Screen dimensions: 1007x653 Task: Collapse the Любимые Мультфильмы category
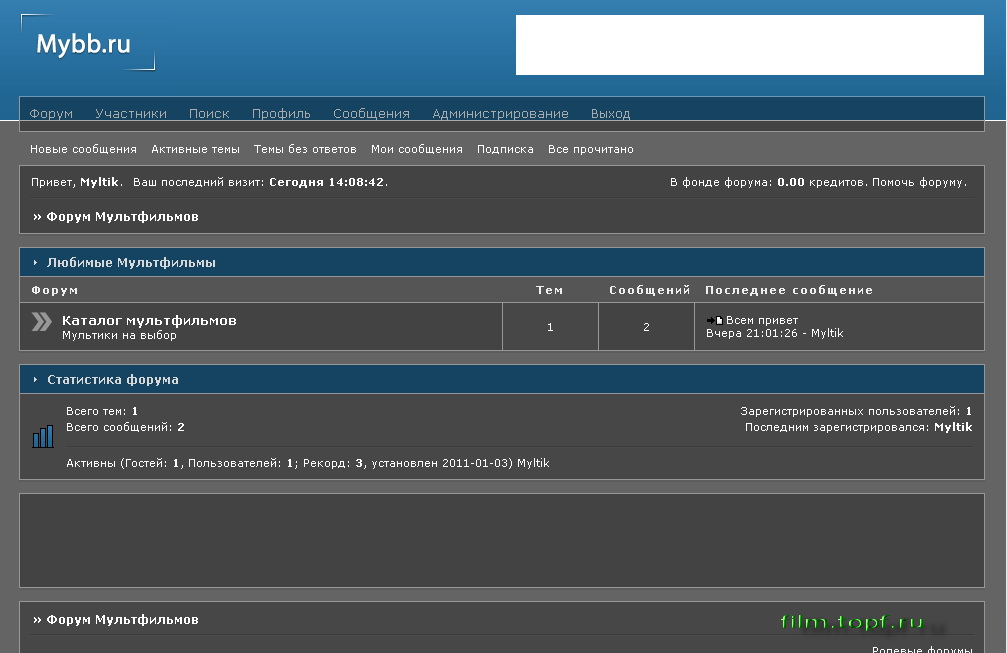pyautogui.click(x=36, y=263)
